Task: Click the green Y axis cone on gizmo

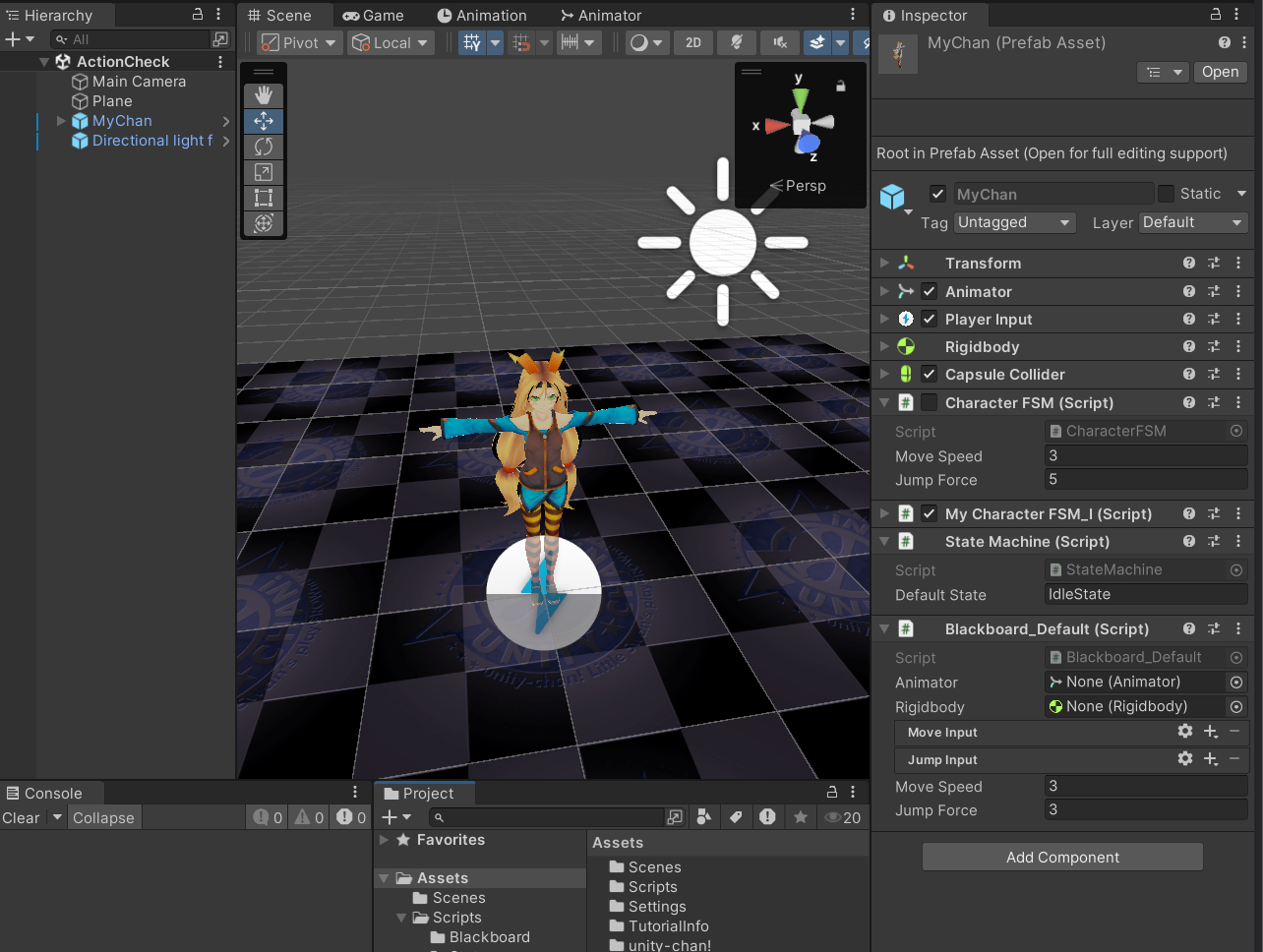Action: click(801, 99)
